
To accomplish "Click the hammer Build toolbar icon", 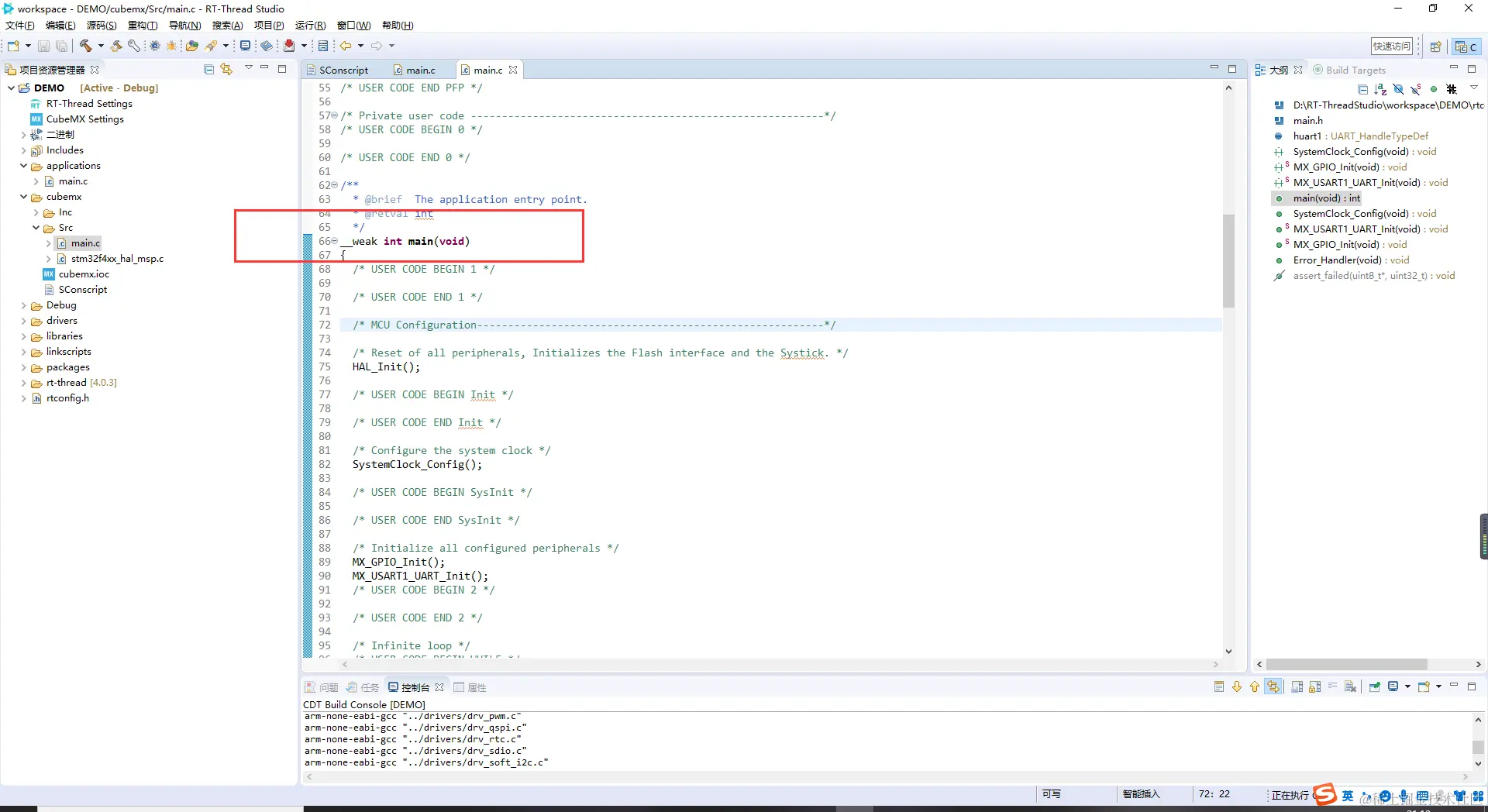I will point(86,46).
